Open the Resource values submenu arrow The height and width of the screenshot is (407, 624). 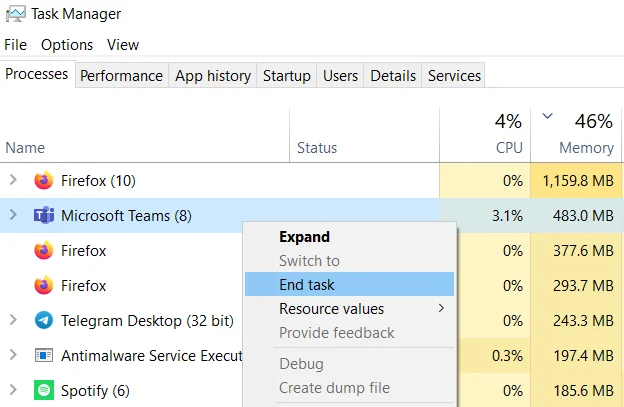[441, 308]
